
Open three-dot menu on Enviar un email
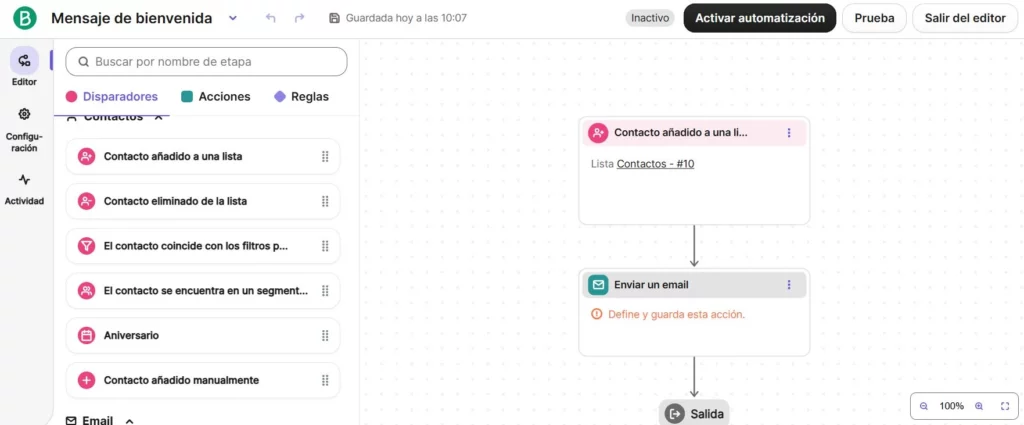pos(788,285)
